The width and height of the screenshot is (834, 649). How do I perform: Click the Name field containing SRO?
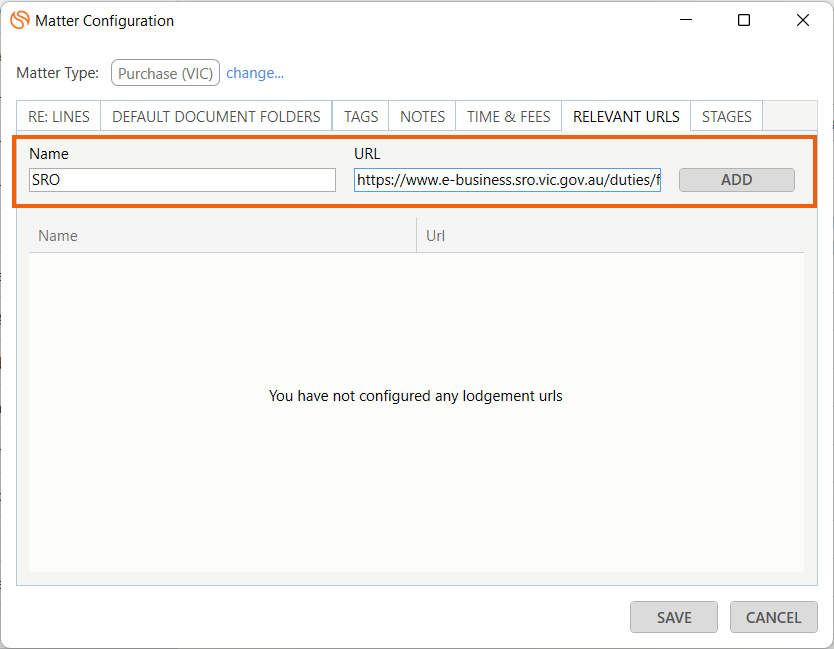(182, 180)
